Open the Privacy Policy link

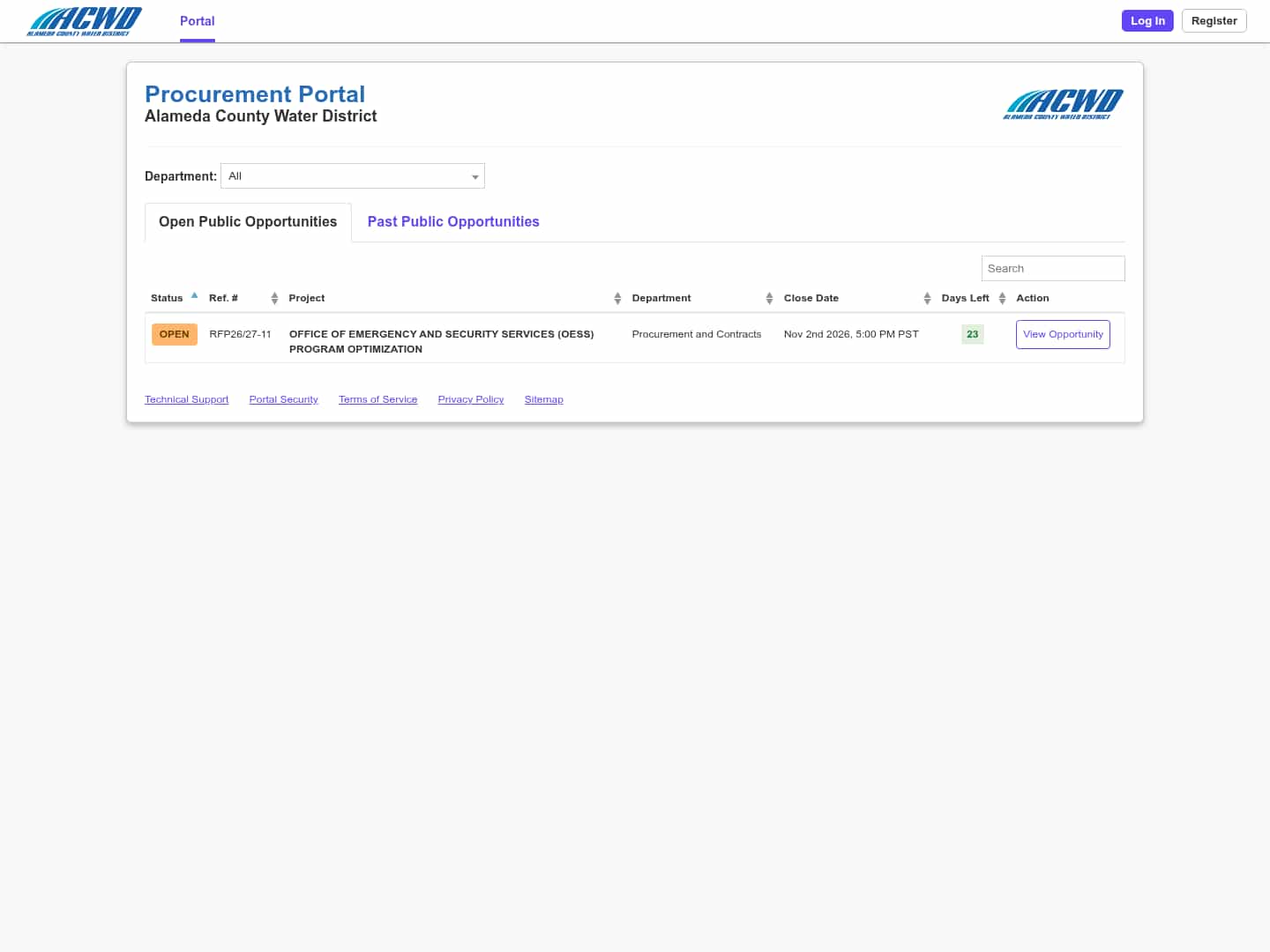(x=471, y=399)
